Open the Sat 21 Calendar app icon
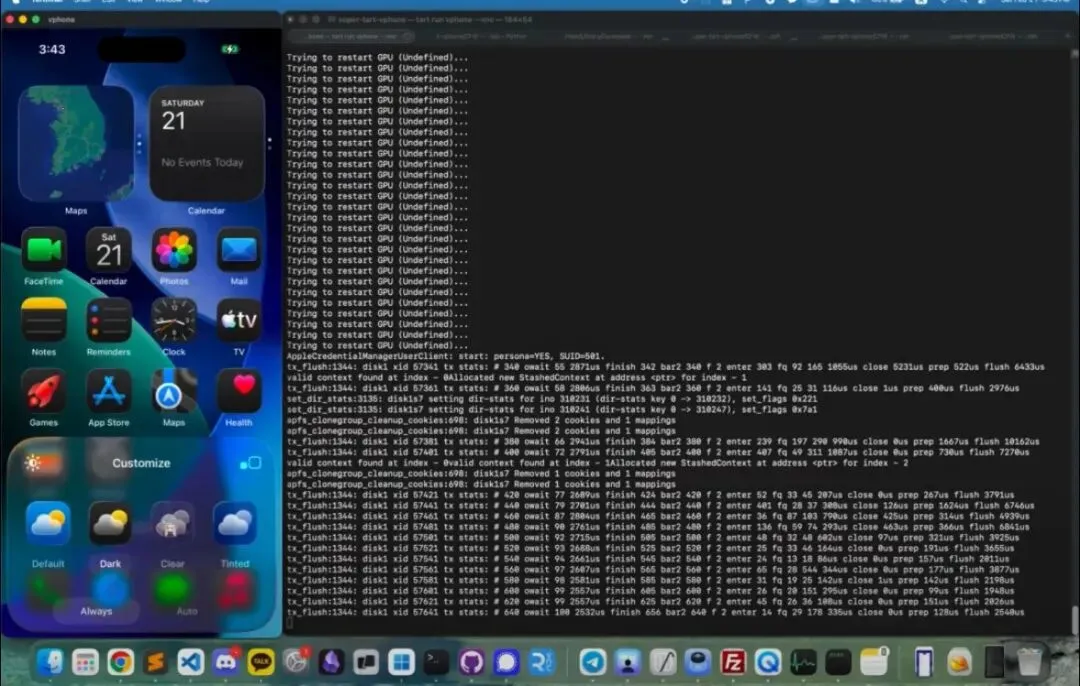This screenshot has width=1080, height=686. coord(109,251)
